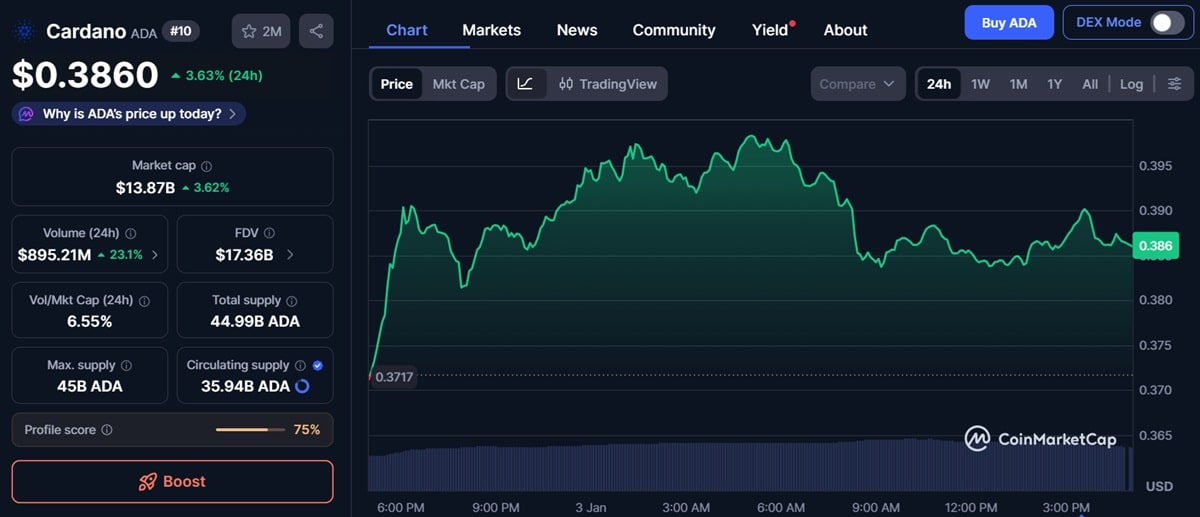Viewport: 1200px width, 517px height.
Task: Set chart range to 24h
Action: point(939,84)
